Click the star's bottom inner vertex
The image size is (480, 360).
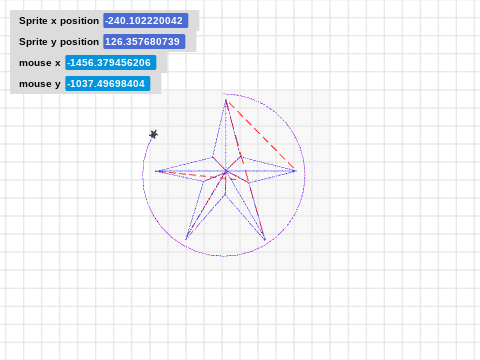225,195
